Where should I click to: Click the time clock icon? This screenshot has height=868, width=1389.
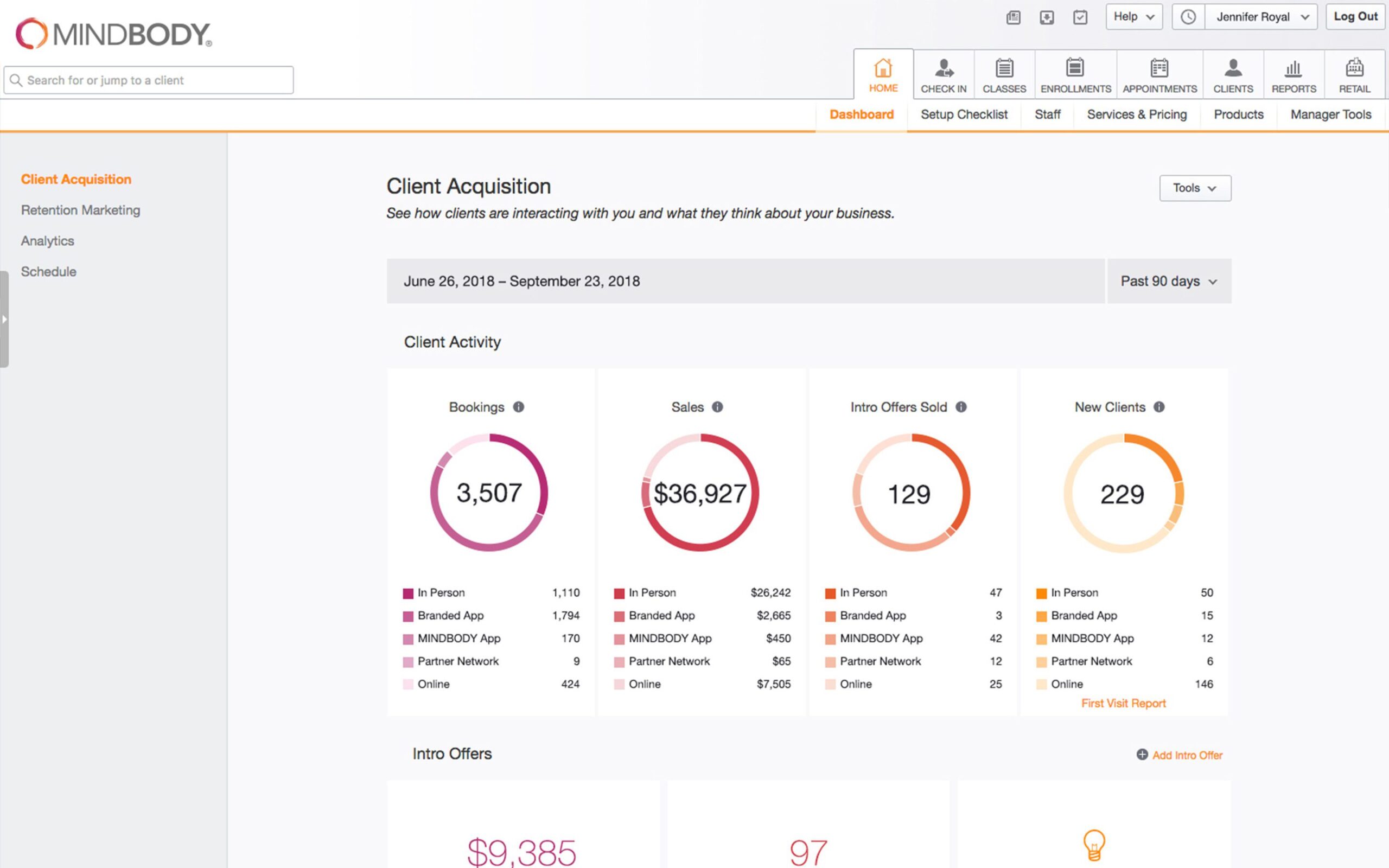pos(1188,17)
